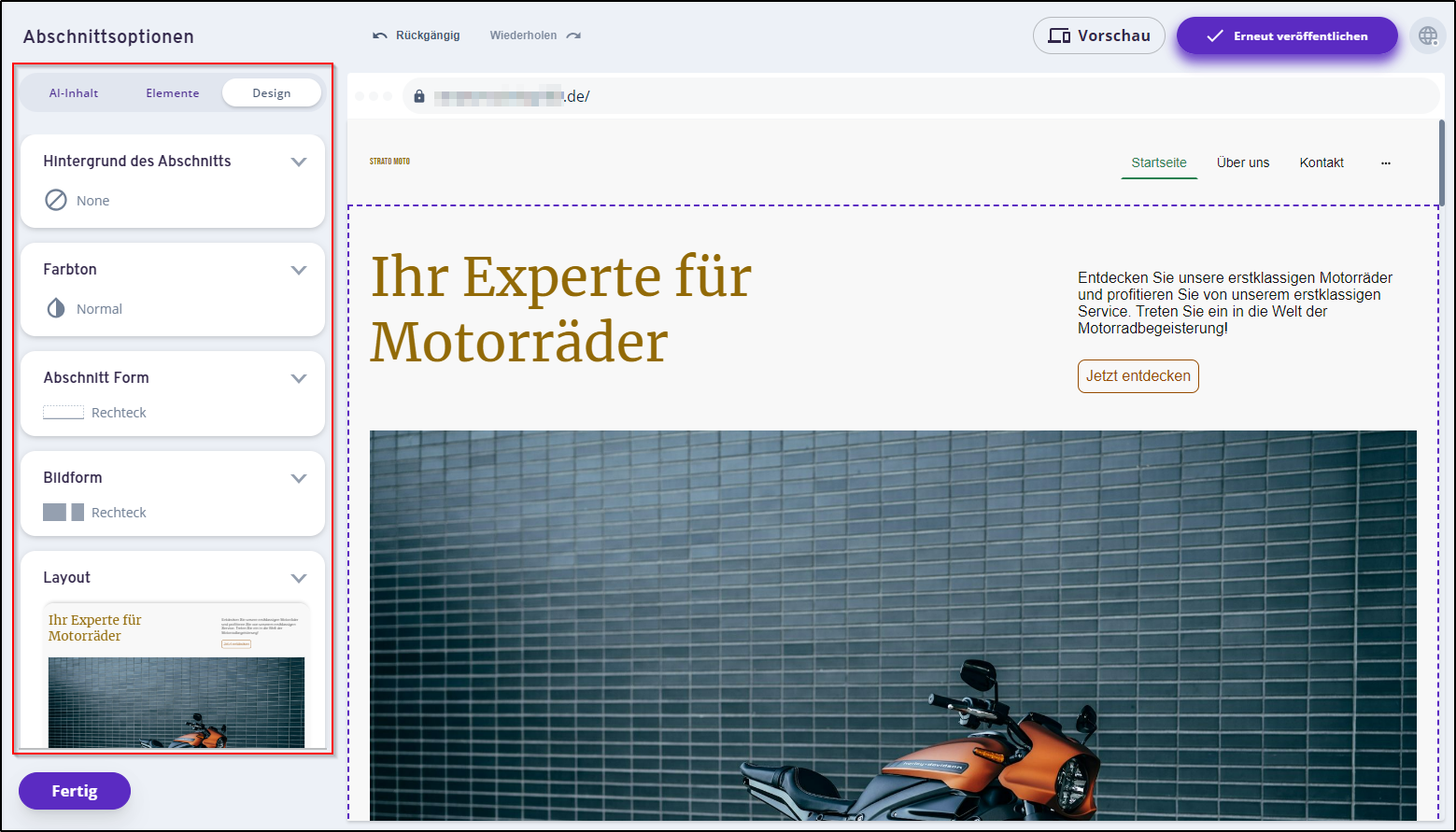Click the globe language icon
Viewport: 1456px width, 832px height.
(1427, 35)
